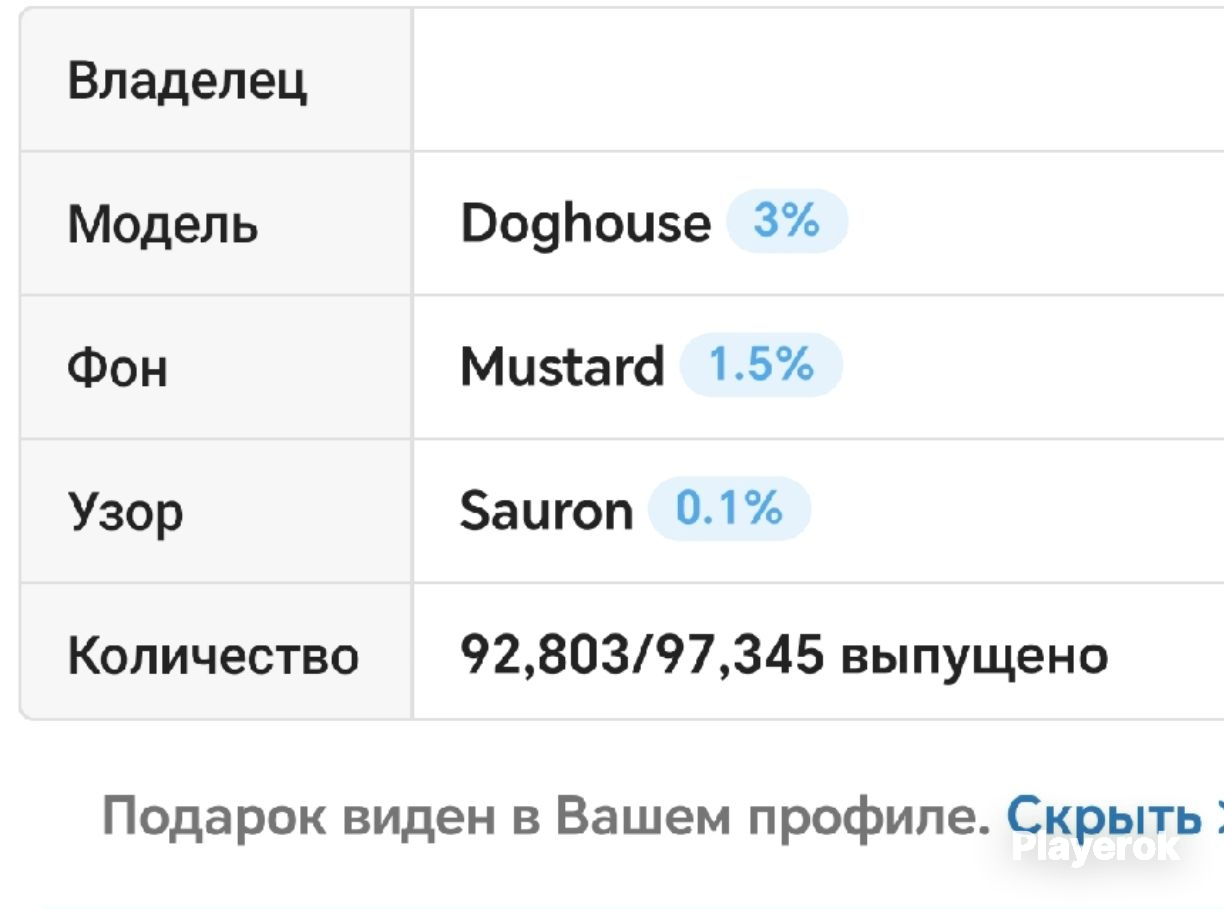This screenshot has width=1224, height=909.
Task: Click the 1.5% rarity badge next to Mustard
Action: click(761, 365)
